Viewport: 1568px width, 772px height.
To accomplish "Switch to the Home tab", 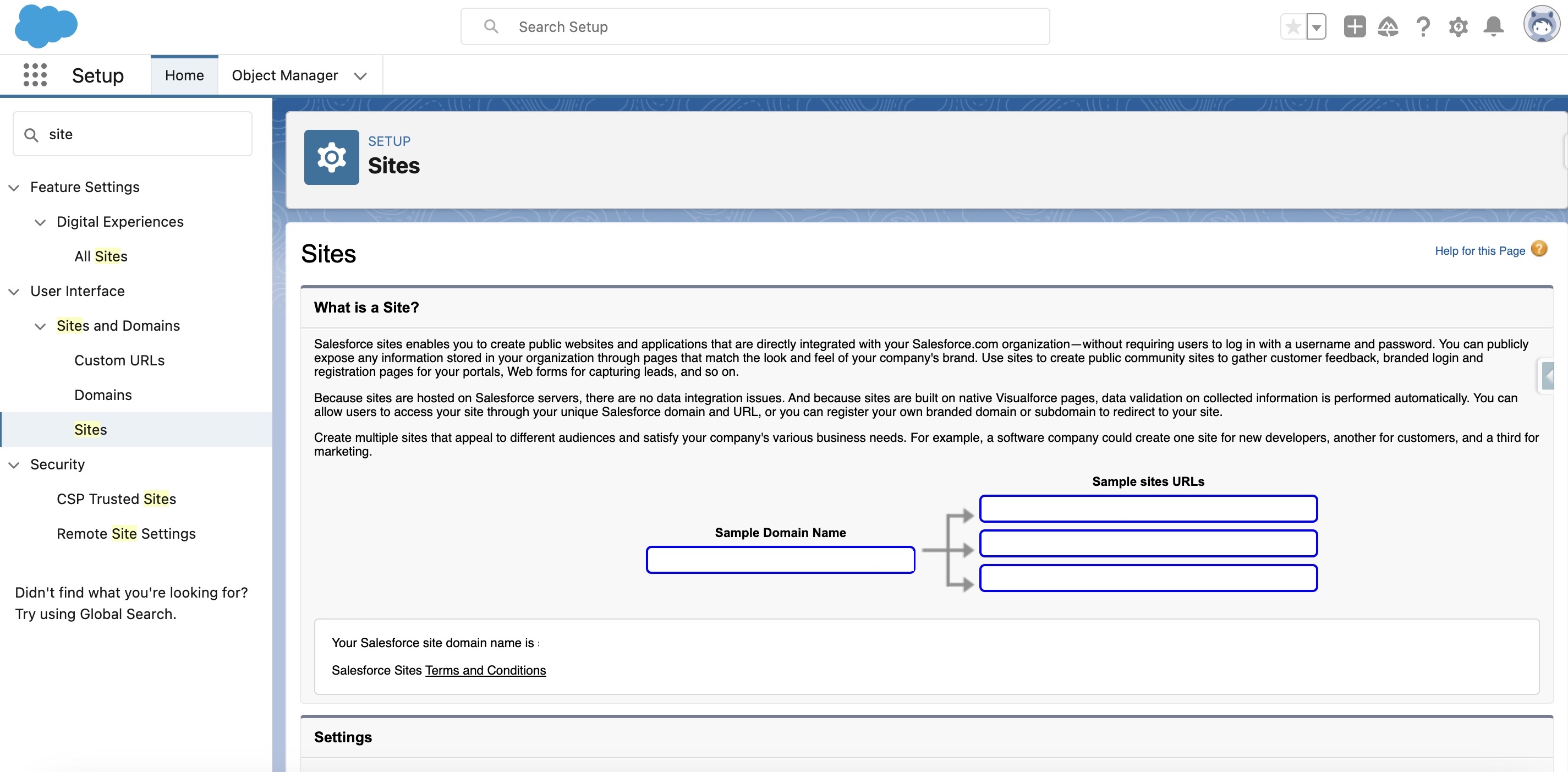I will [184, 75].
